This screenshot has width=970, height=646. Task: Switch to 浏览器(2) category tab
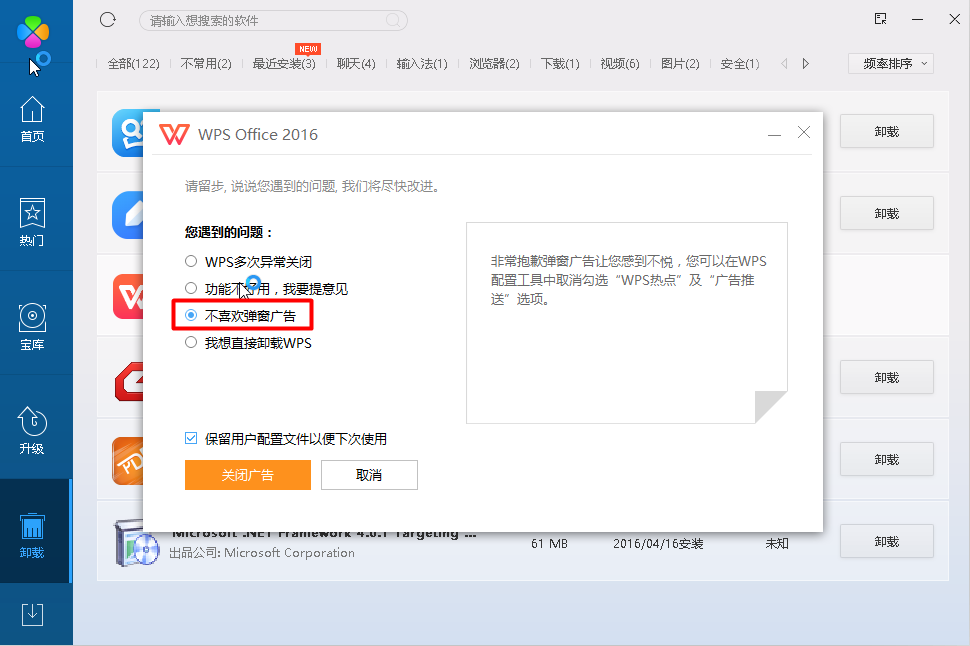click(494, 64)
